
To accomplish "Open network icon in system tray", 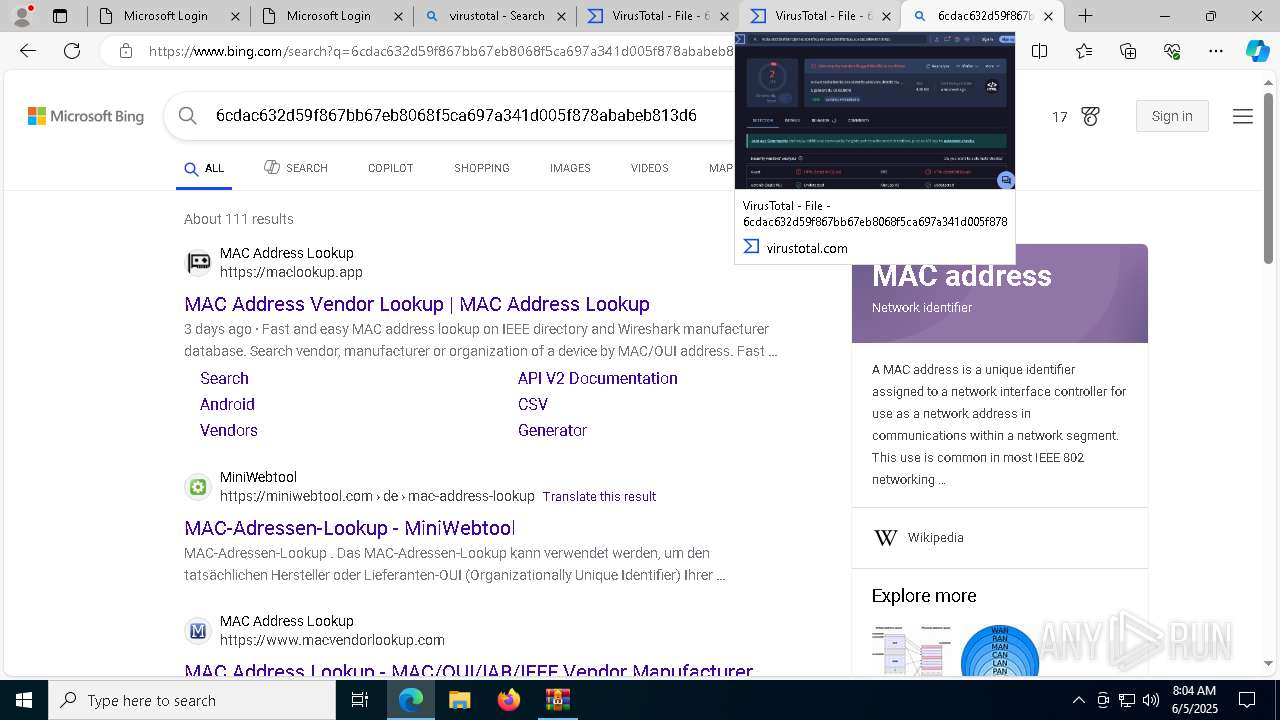I will [x=1126, y=700].
